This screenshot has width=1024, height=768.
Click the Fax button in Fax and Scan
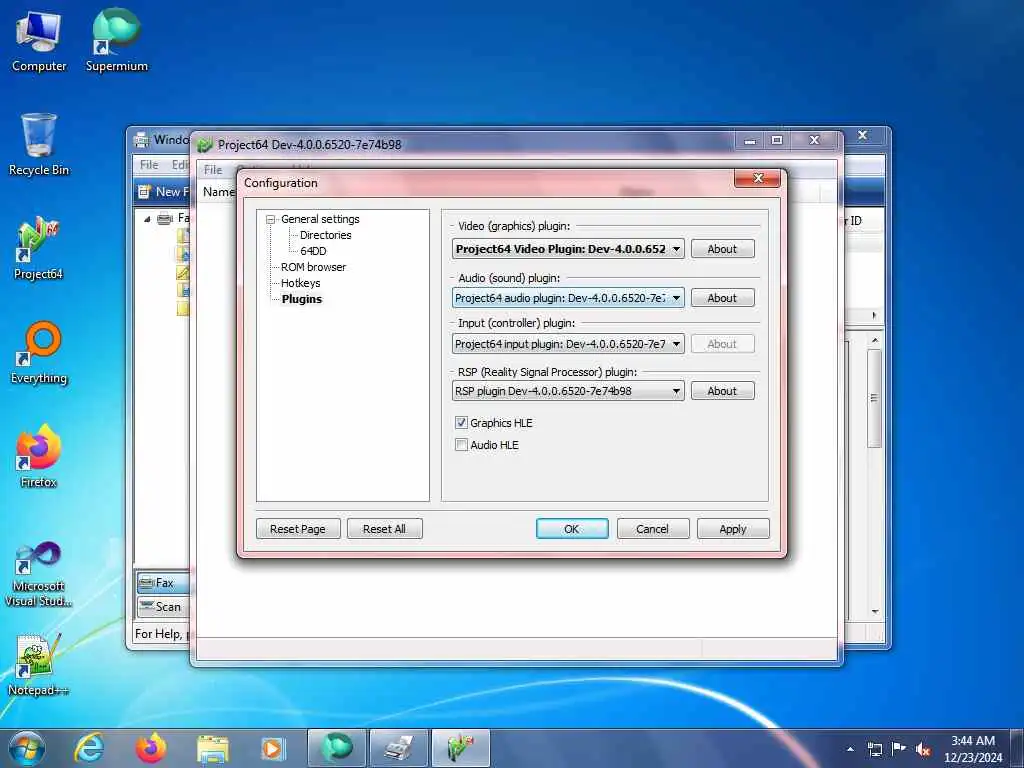pyautogui.click(x=163, y=583)
